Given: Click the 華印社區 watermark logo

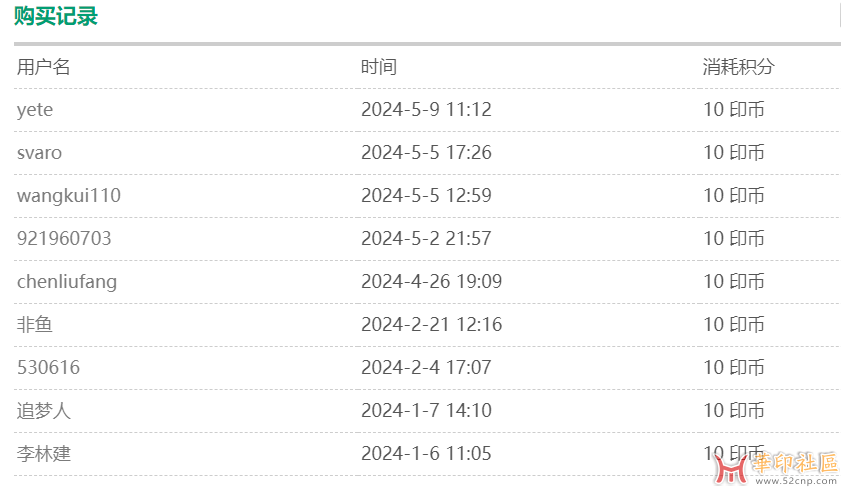Looking at the screenshot, I should click(x=776, y=468).
